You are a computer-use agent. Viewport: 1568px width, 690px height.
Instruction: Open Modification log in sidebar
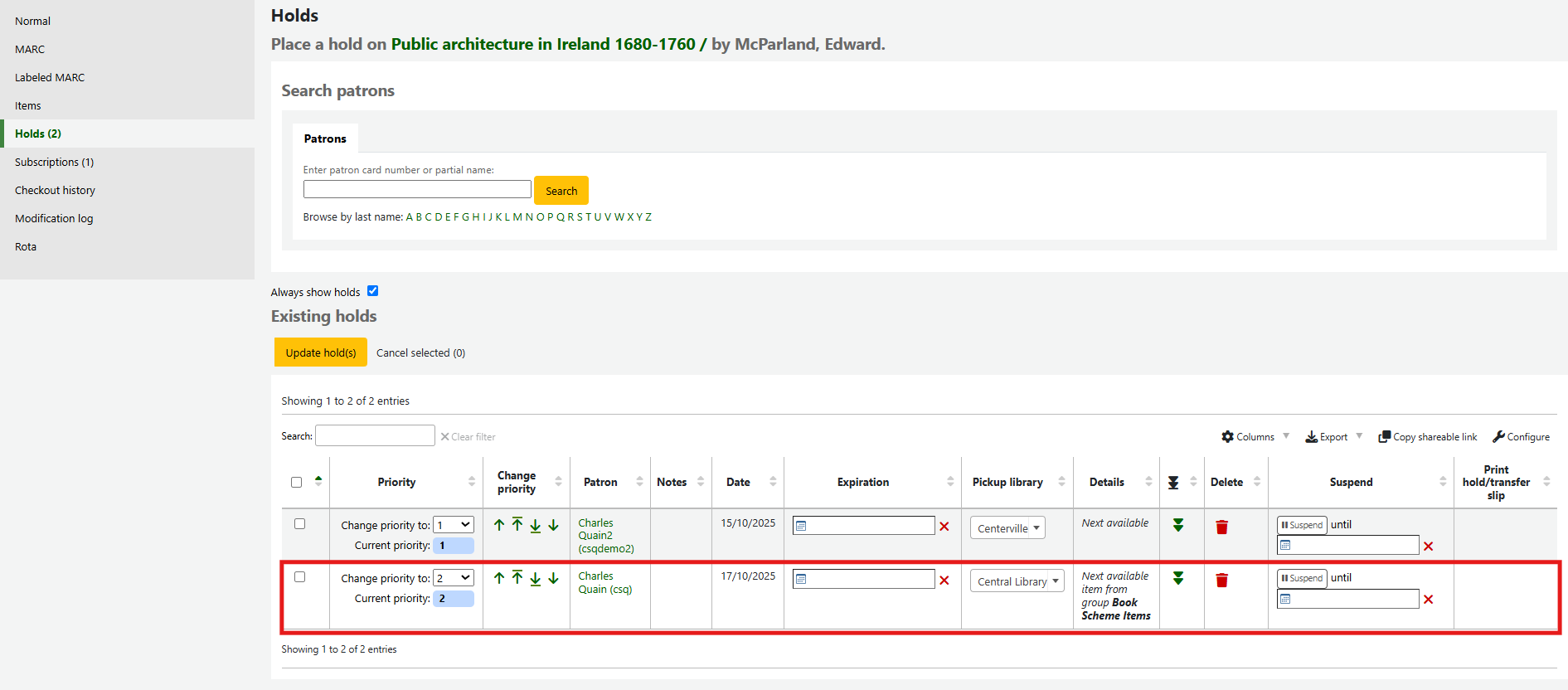[54, 219]
